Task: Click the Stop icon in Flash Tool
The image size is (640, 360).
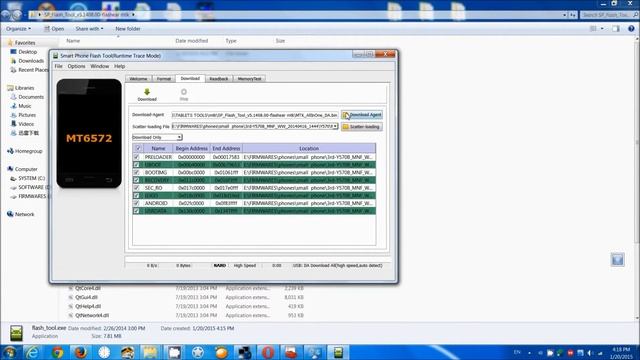Action: click(x=184, y=92)
